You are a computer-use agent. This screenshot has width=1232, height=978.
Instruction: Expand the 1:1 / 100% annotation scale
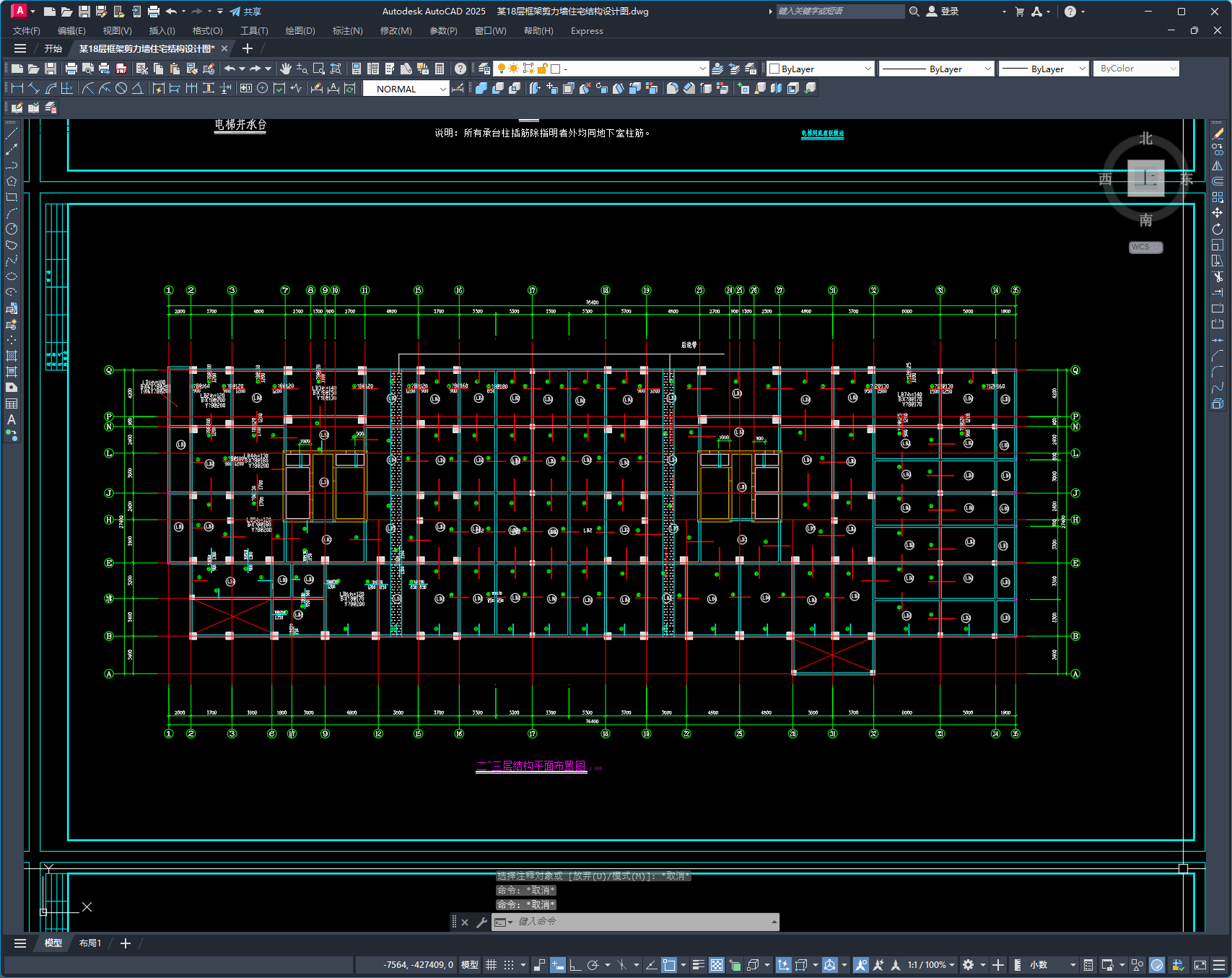(x=931, y=965)
